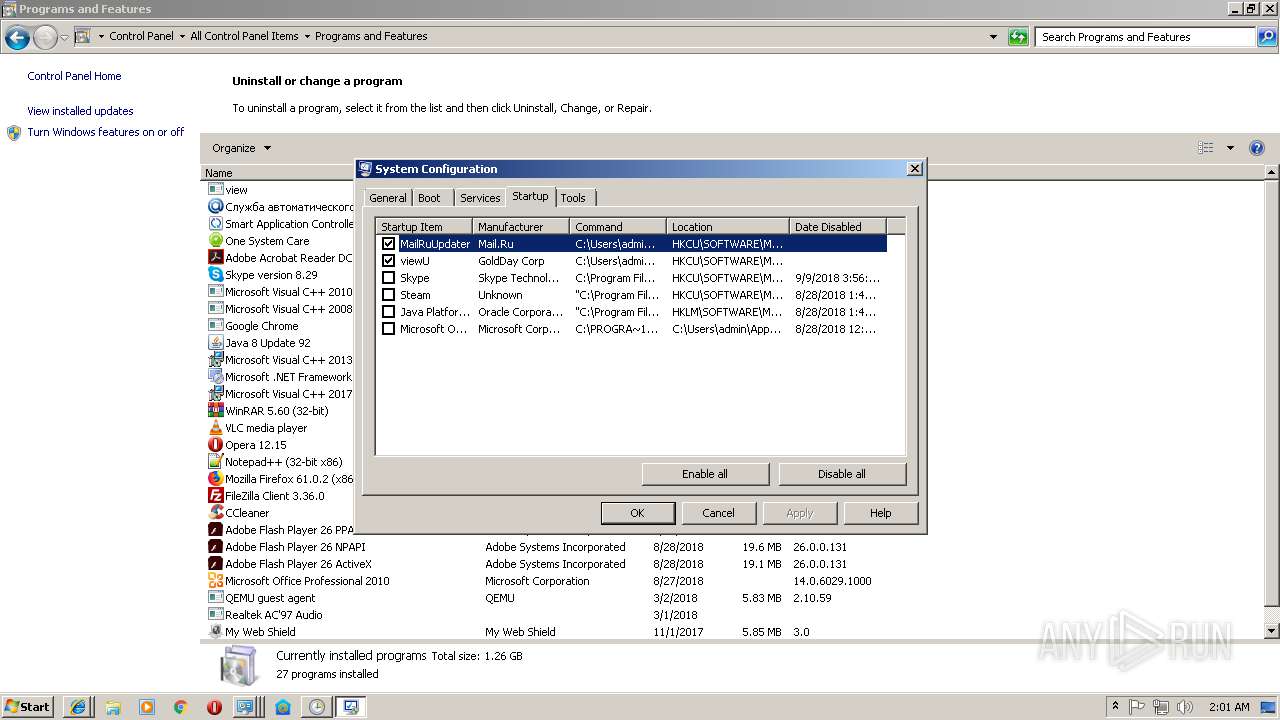
Task: Open Opera from the taskbar
Action: (214, 707)
